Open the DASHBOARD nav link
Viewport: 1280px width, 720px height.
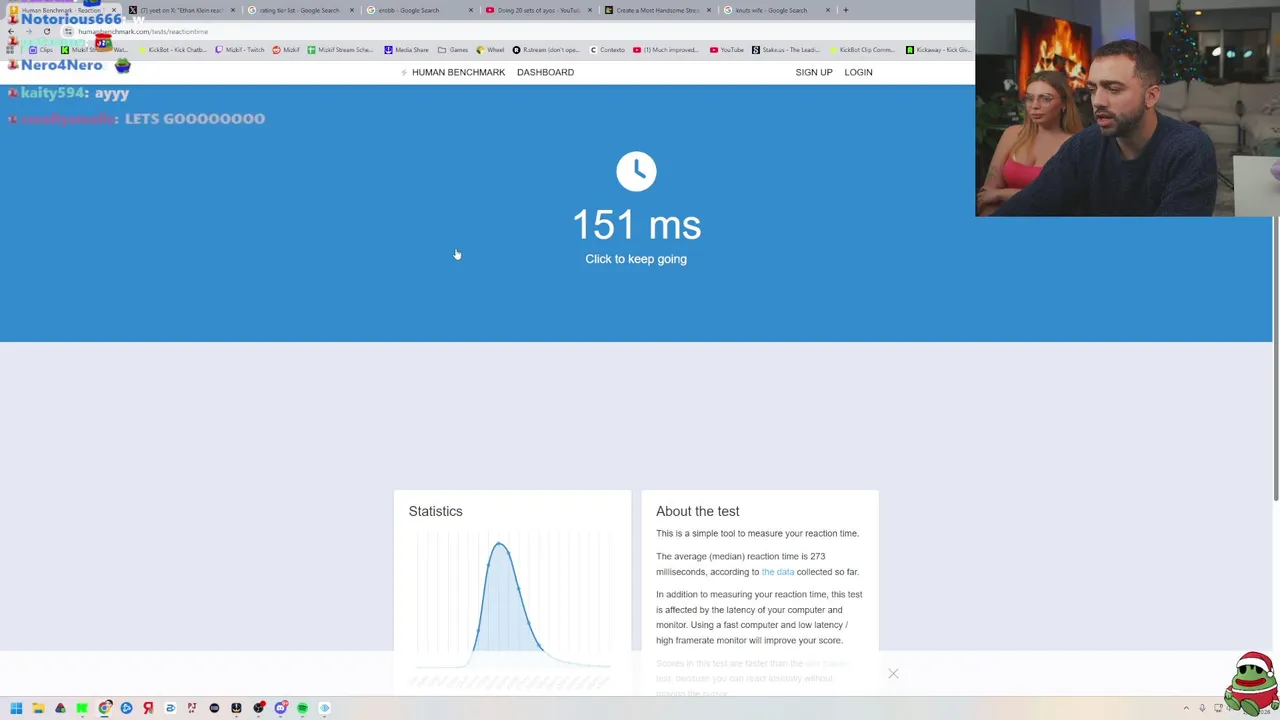click(x=545, y=72)
